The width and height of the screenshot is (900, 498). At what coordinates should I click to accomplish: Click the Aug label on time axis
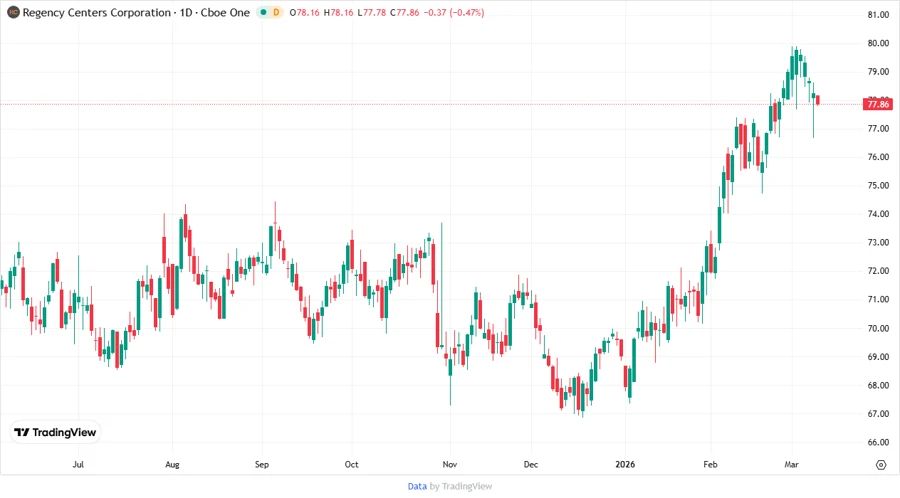[172, 464]
